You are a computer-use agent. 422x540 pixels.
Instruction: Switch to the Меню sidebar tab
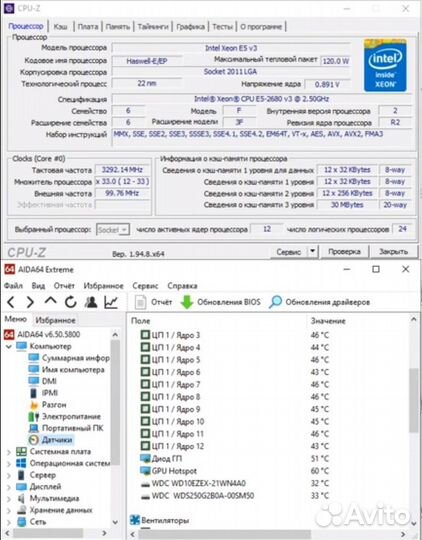[x=16, y=319]
